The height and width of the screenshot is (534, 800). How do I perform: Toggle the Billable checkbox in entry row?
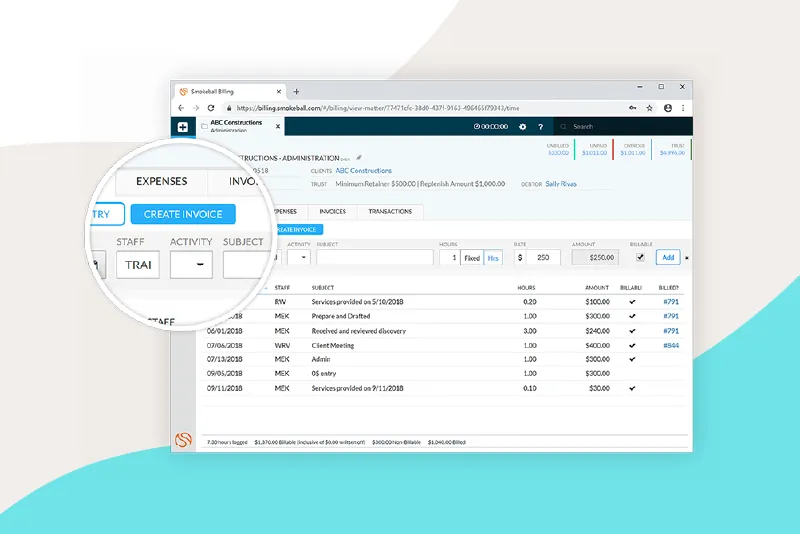tap(640, 257)
